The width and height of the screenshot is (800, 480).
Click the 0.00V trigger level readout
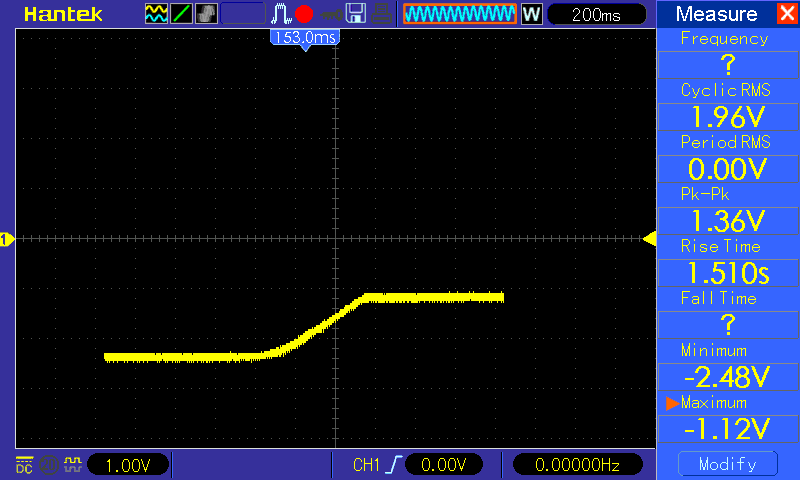point(443,465)
